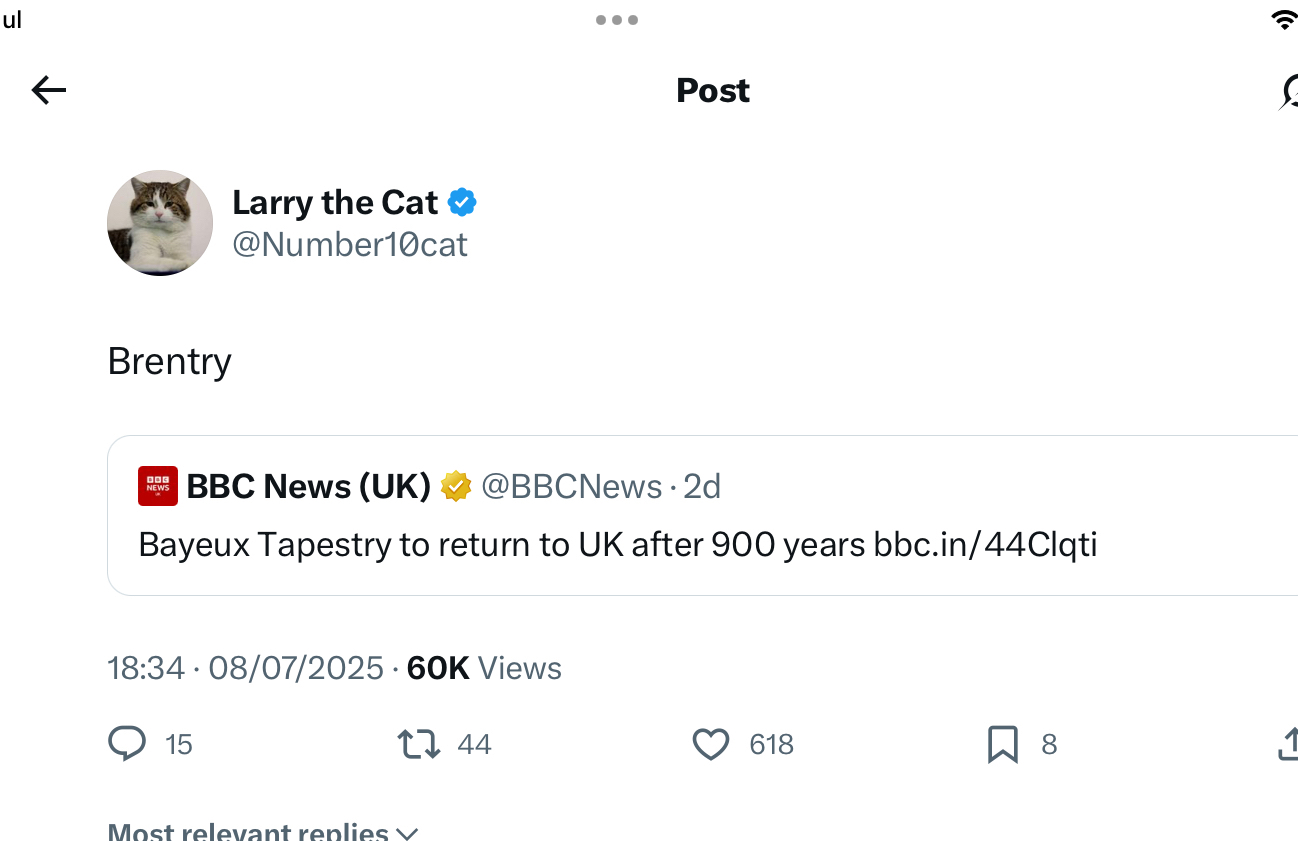Tap the back arrow icon

pyautogui.click(x=48, y=91)
